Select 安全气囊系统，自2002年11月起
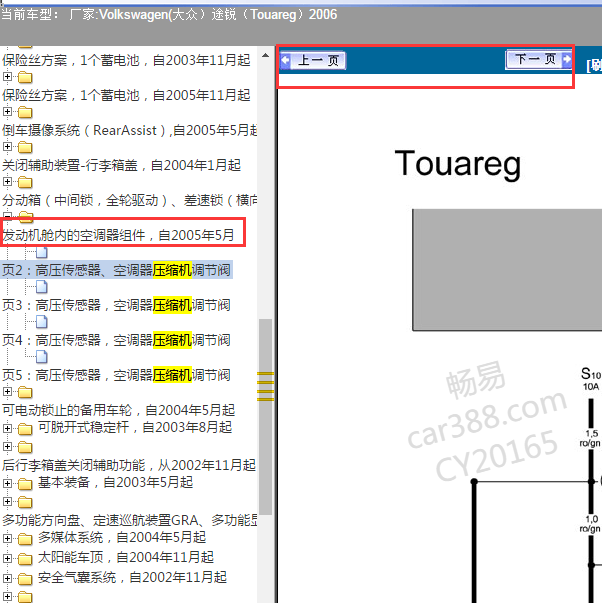Screen dimensions: 602x603 132,577
